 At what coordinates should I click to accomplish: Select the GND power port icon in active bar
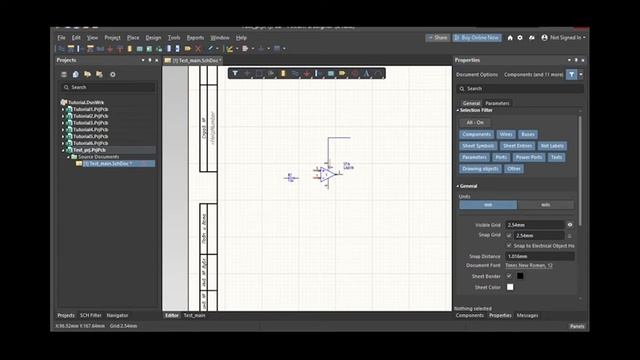(307, 73)
